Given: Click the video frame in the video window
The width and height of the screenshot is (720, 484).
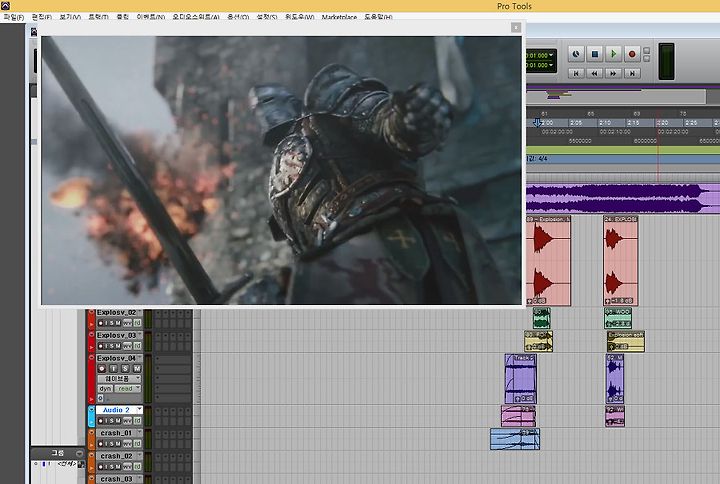Looking at the screenshot, I should coord(281,170).
